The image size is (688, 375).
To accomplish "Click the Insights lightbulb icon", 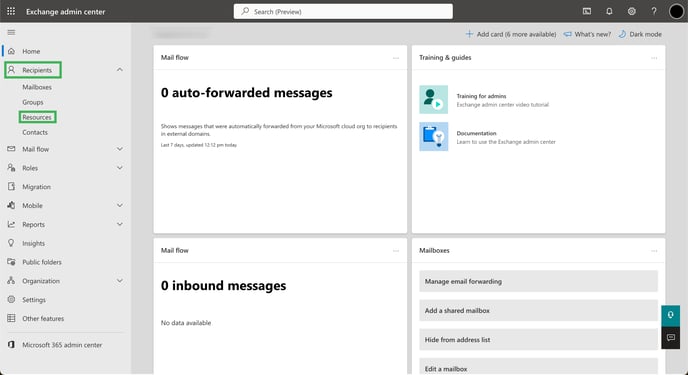I will (x=11, y=243).
